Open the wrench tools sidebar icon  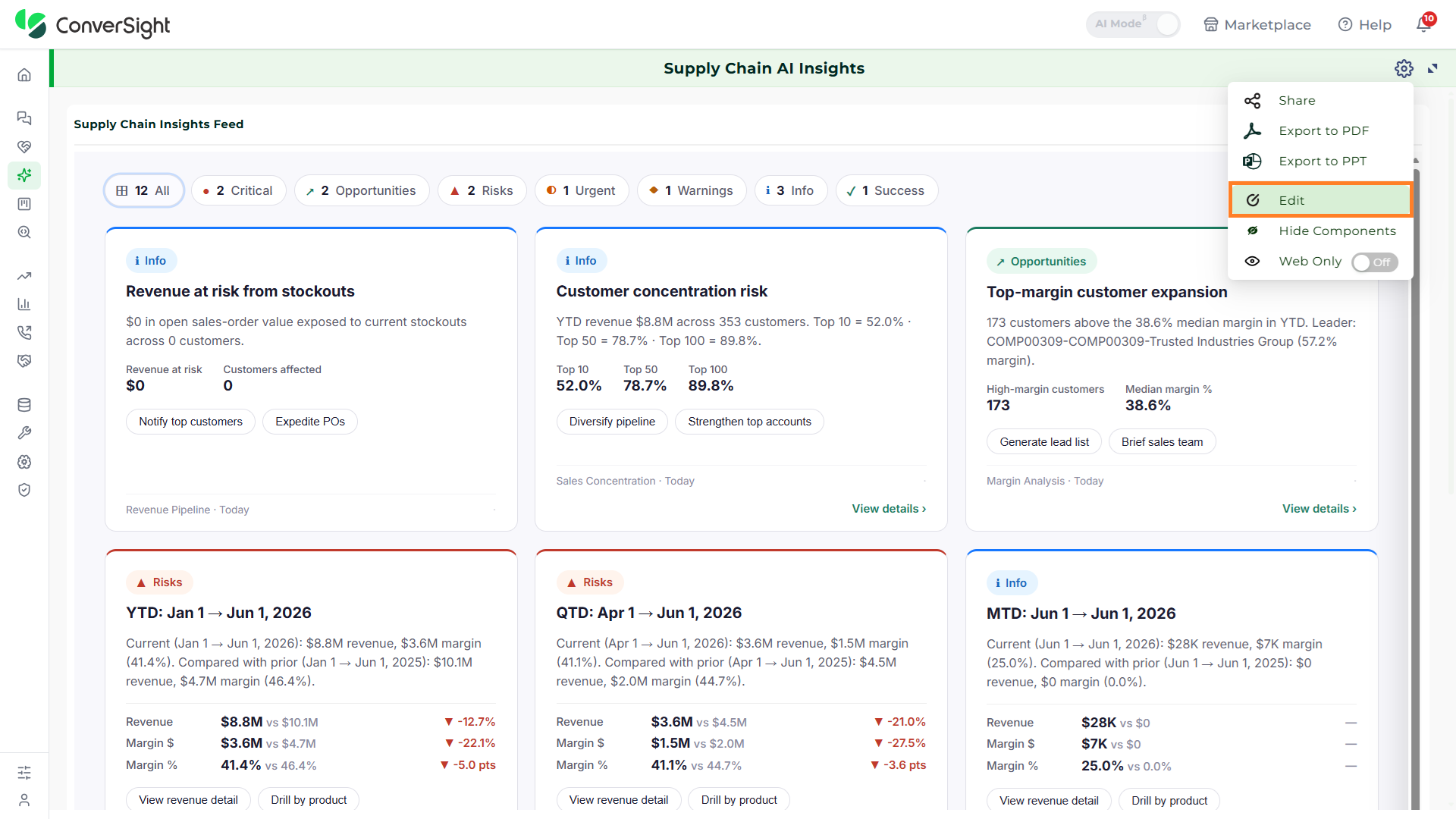click(24, 433)
